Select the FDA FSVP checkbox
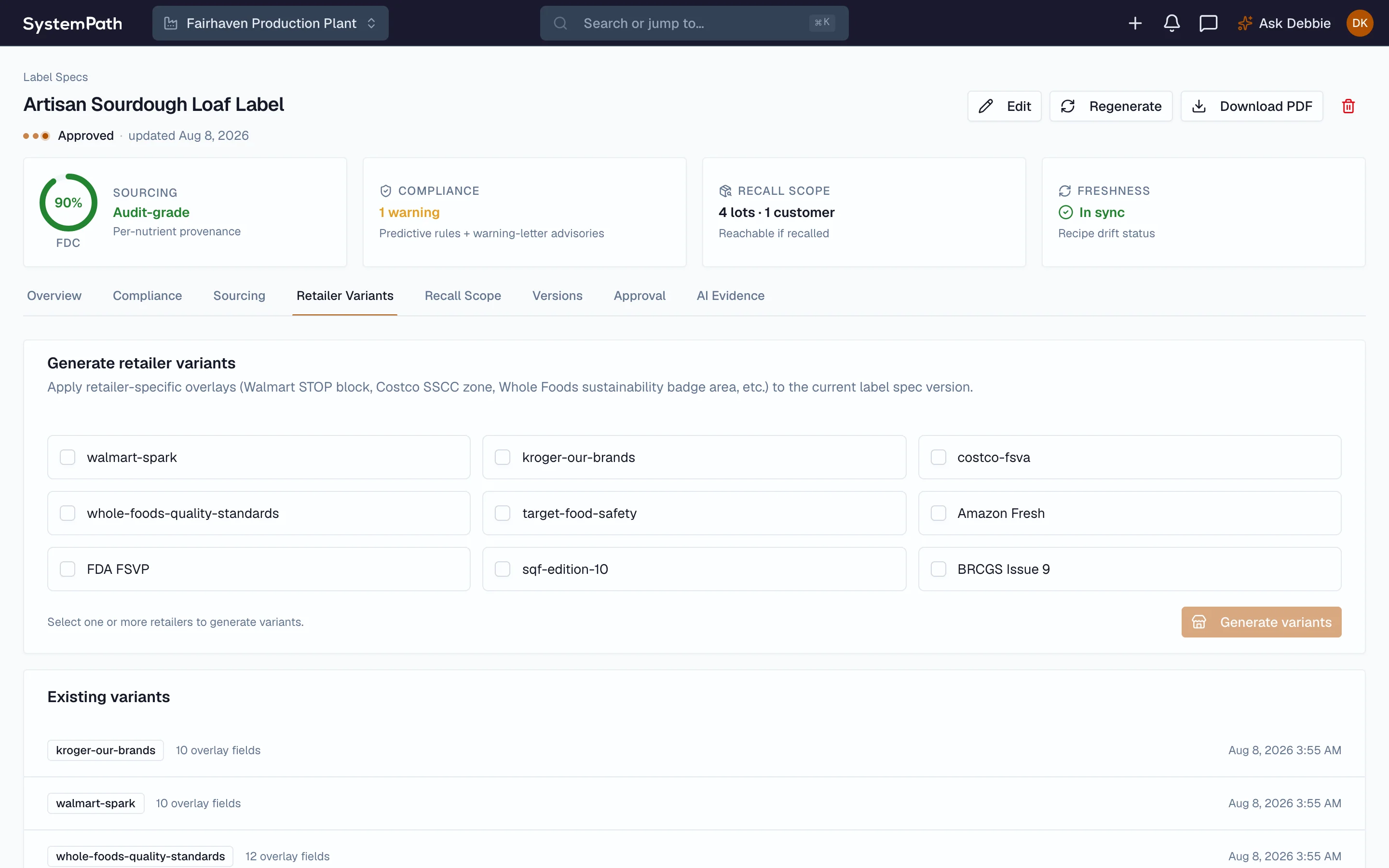 tap(68, 569)
